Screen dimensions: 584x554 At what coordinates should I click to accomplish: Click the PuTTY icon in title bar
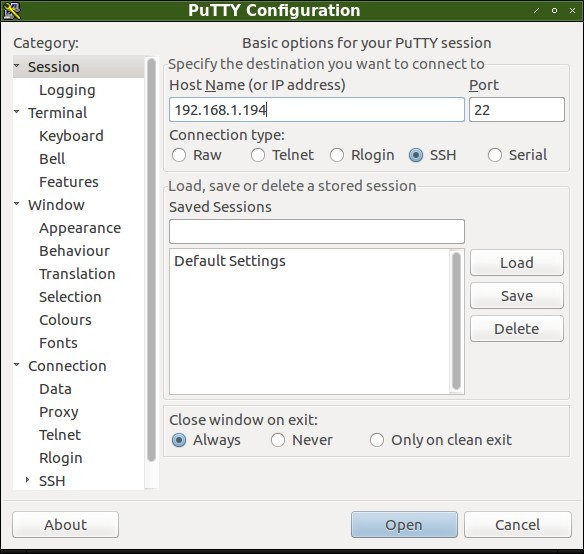12,10
